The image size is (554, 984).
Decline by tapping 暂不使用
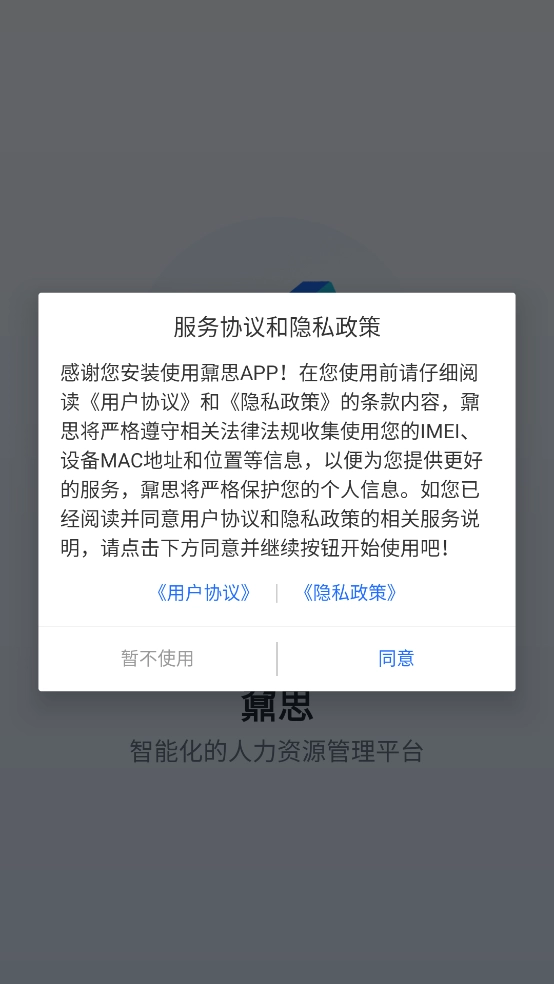click(x=157, y=658)
